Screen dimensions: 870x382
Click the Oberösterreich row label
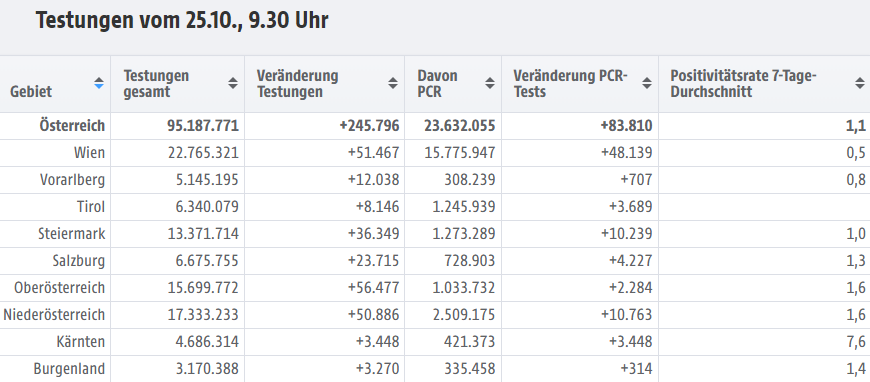pyautogui.click(x=59, y=288)
